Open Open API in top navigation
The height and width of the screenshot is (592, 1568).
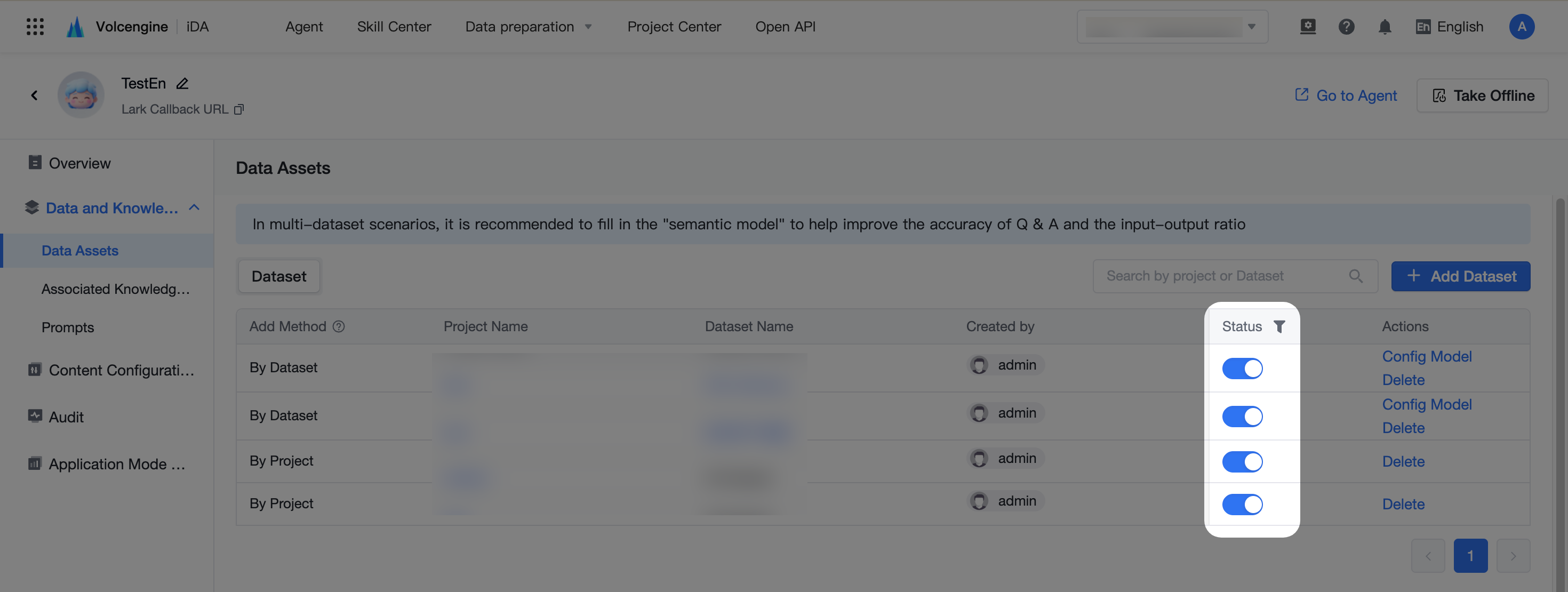pyautogui.click(x=785, y=27)
